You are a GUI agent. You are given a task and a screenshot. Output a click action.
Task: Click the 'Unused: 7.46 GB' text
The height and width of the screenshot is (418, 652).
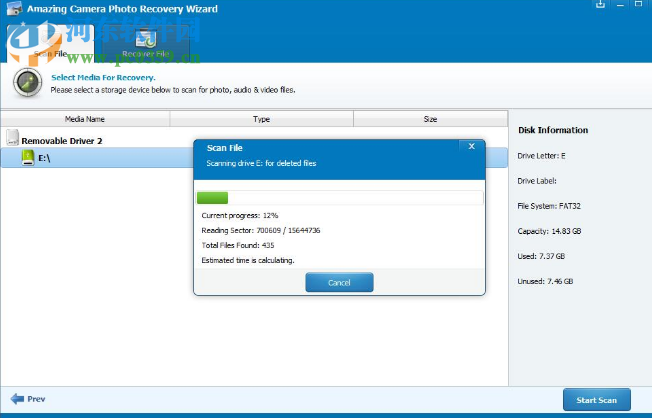545,281
